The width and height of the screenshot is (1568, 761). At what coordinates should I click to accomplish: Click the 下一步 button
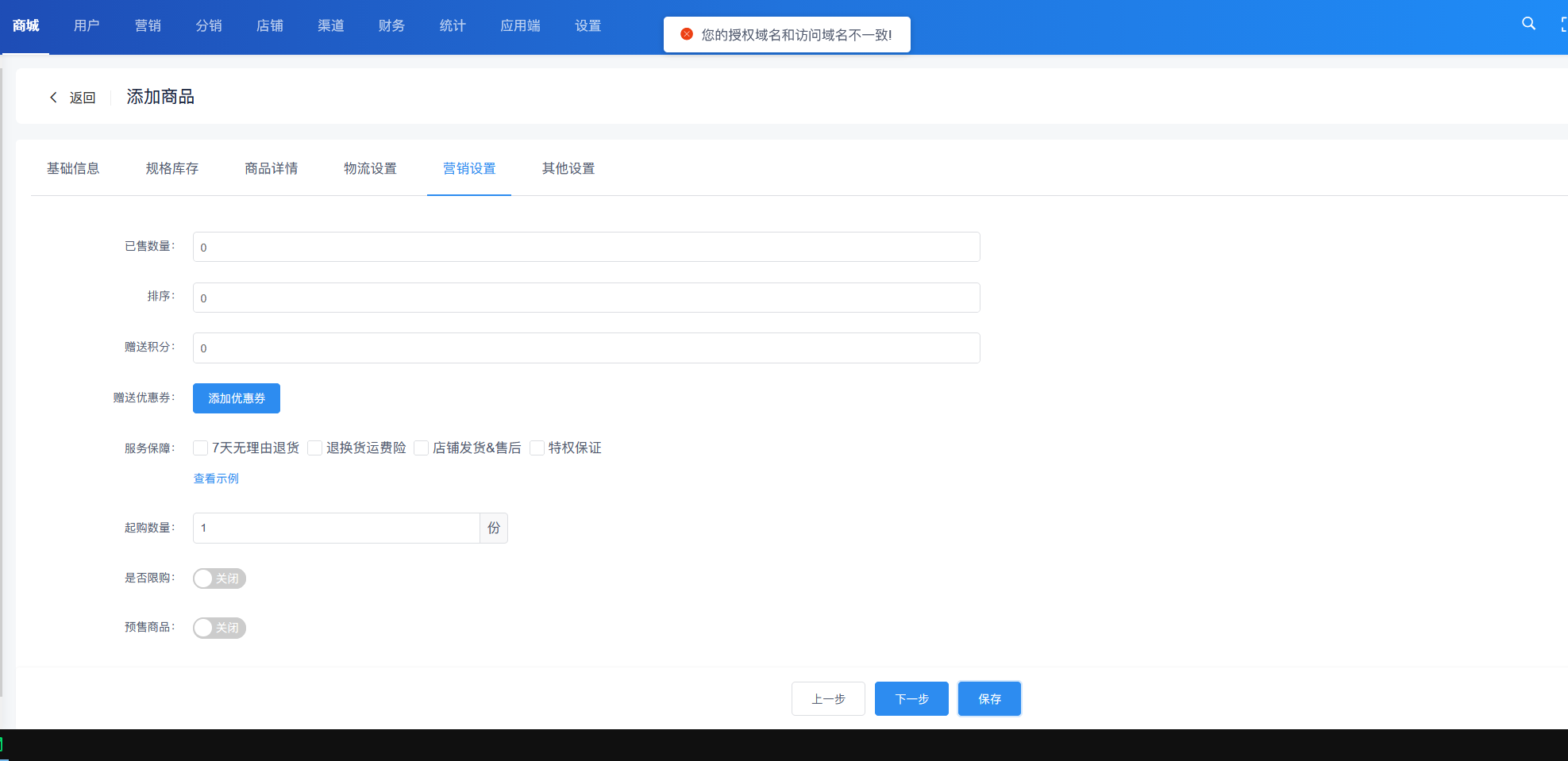click(x=911, y=699)
